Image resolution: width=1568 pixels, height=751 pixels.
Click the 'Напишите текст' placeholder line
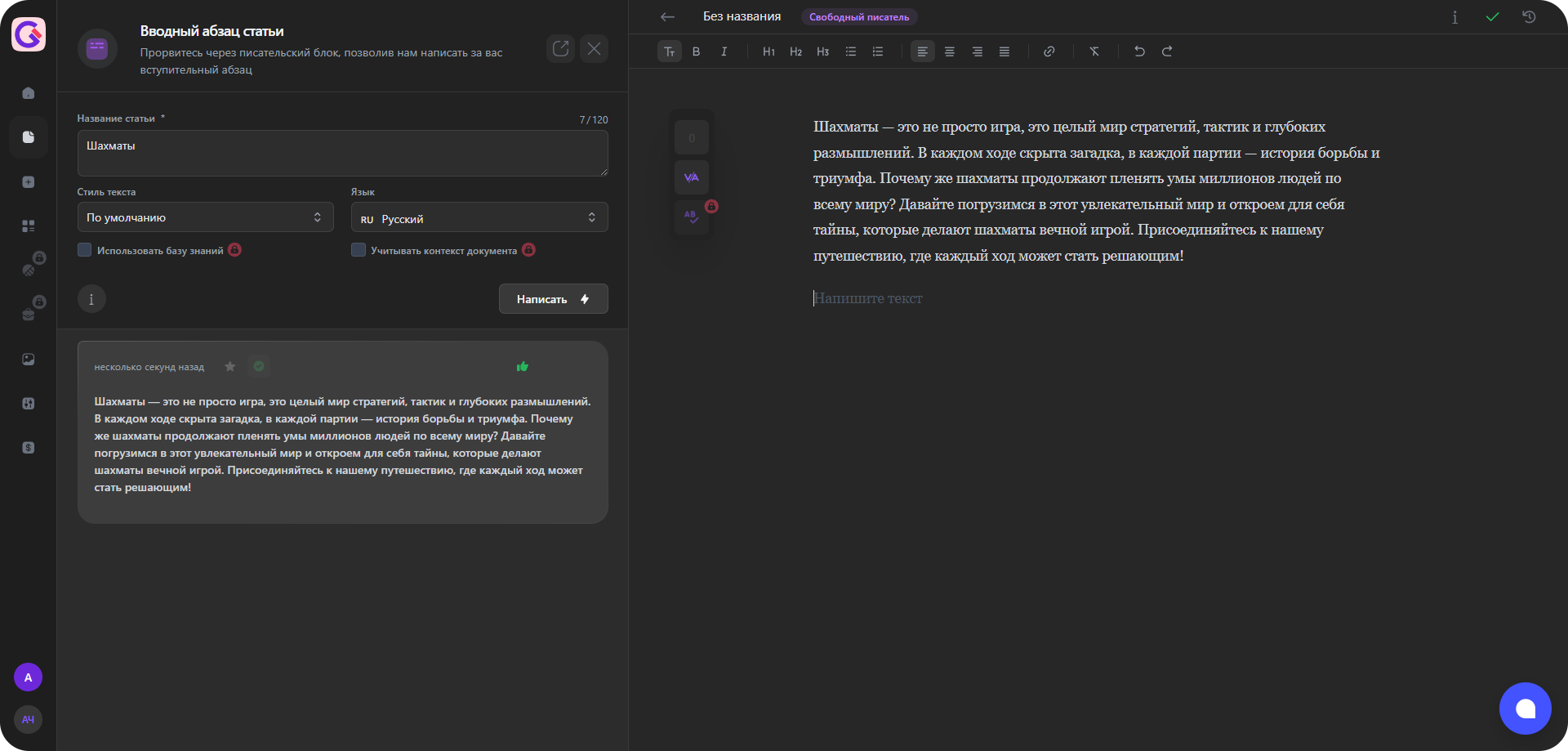point(868,298)
